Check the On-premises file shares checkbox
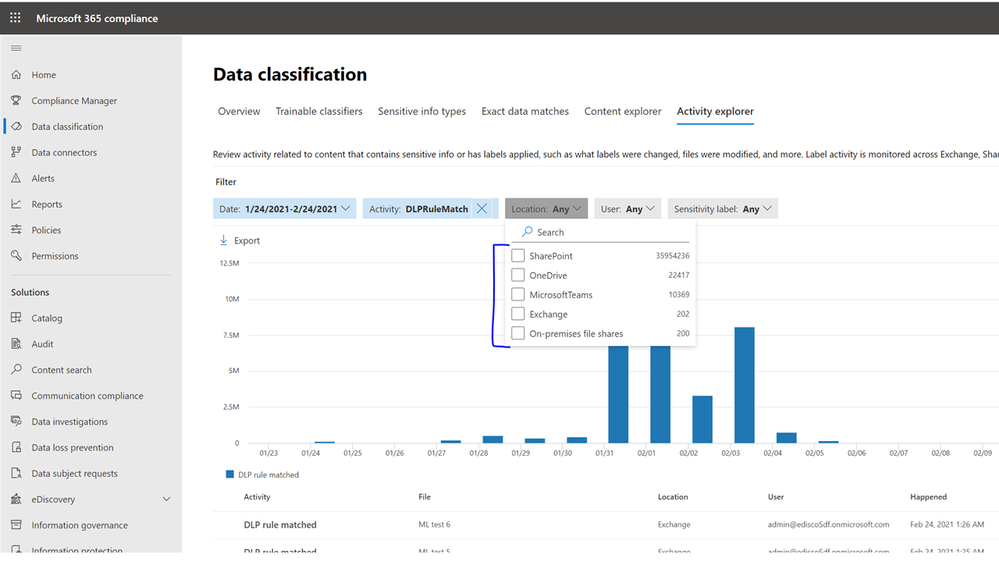This screenshot has height=562, width=999. [518, 333]
